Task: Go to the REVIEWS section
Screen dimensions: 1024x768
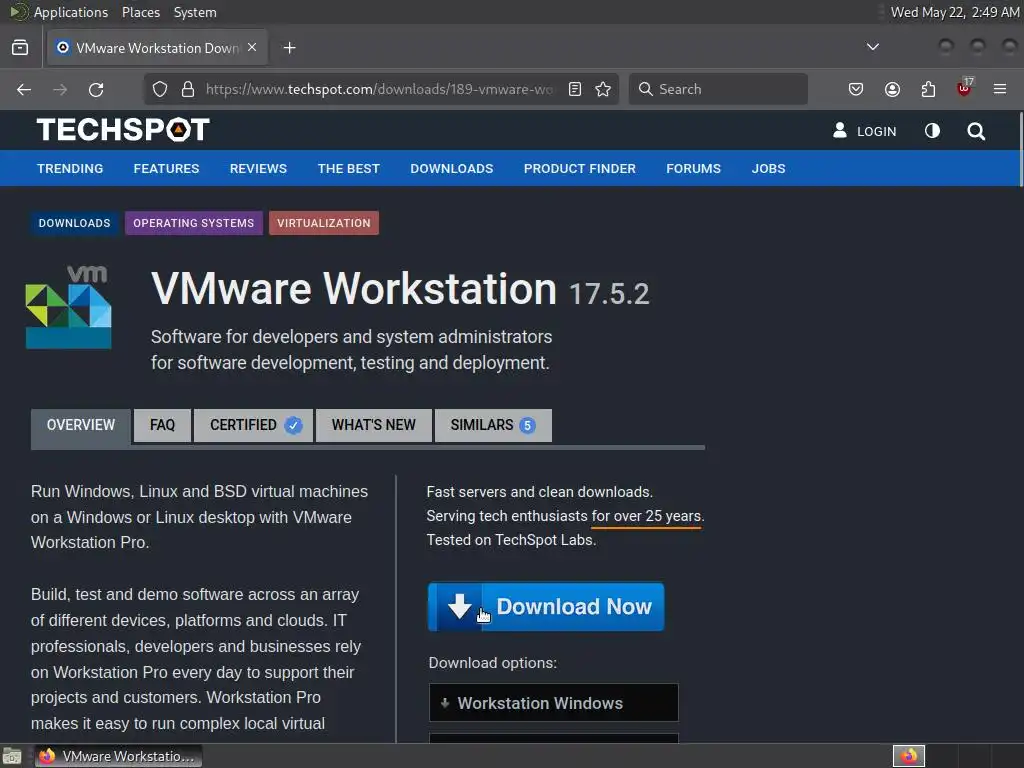Action: tap(258, 168)
